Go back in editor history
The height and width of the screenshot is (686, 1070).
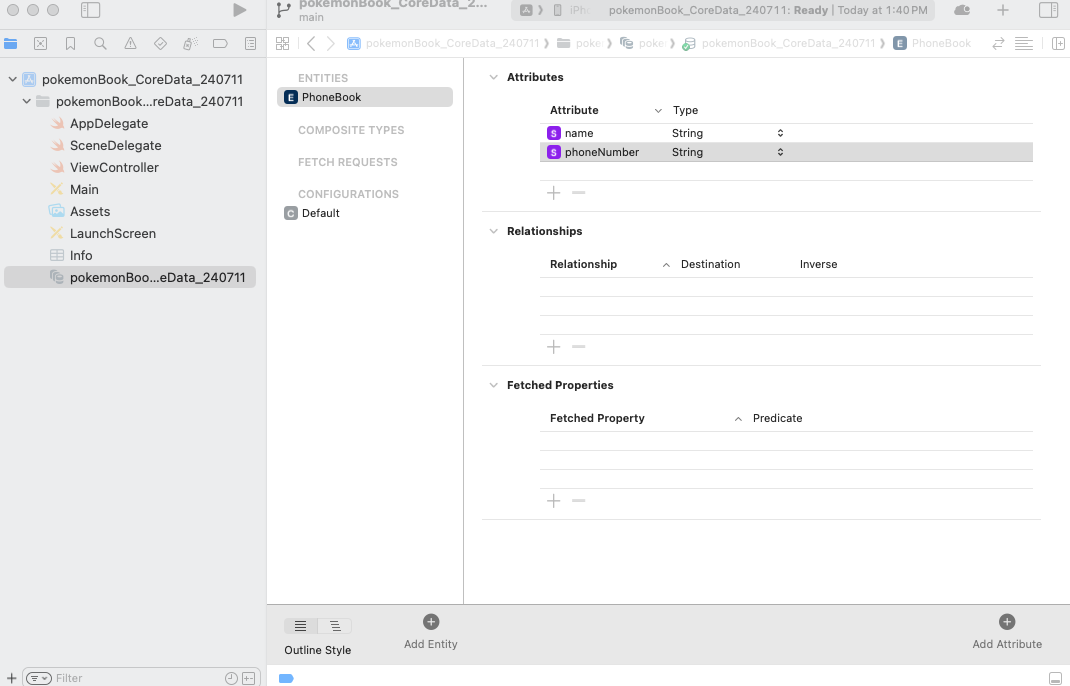[x=311, y=44]
